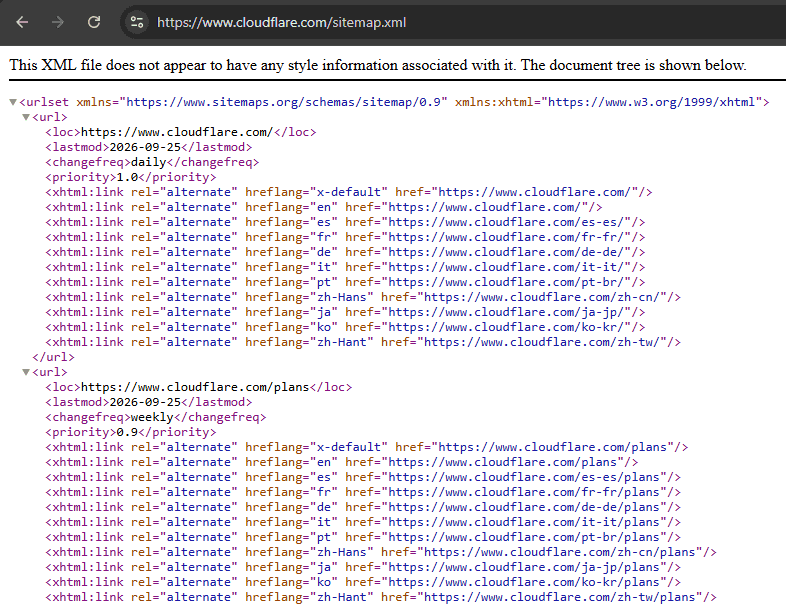Collapse the urlset root node
The height and width of the screenshot is (607, 786).
point(13,102)
